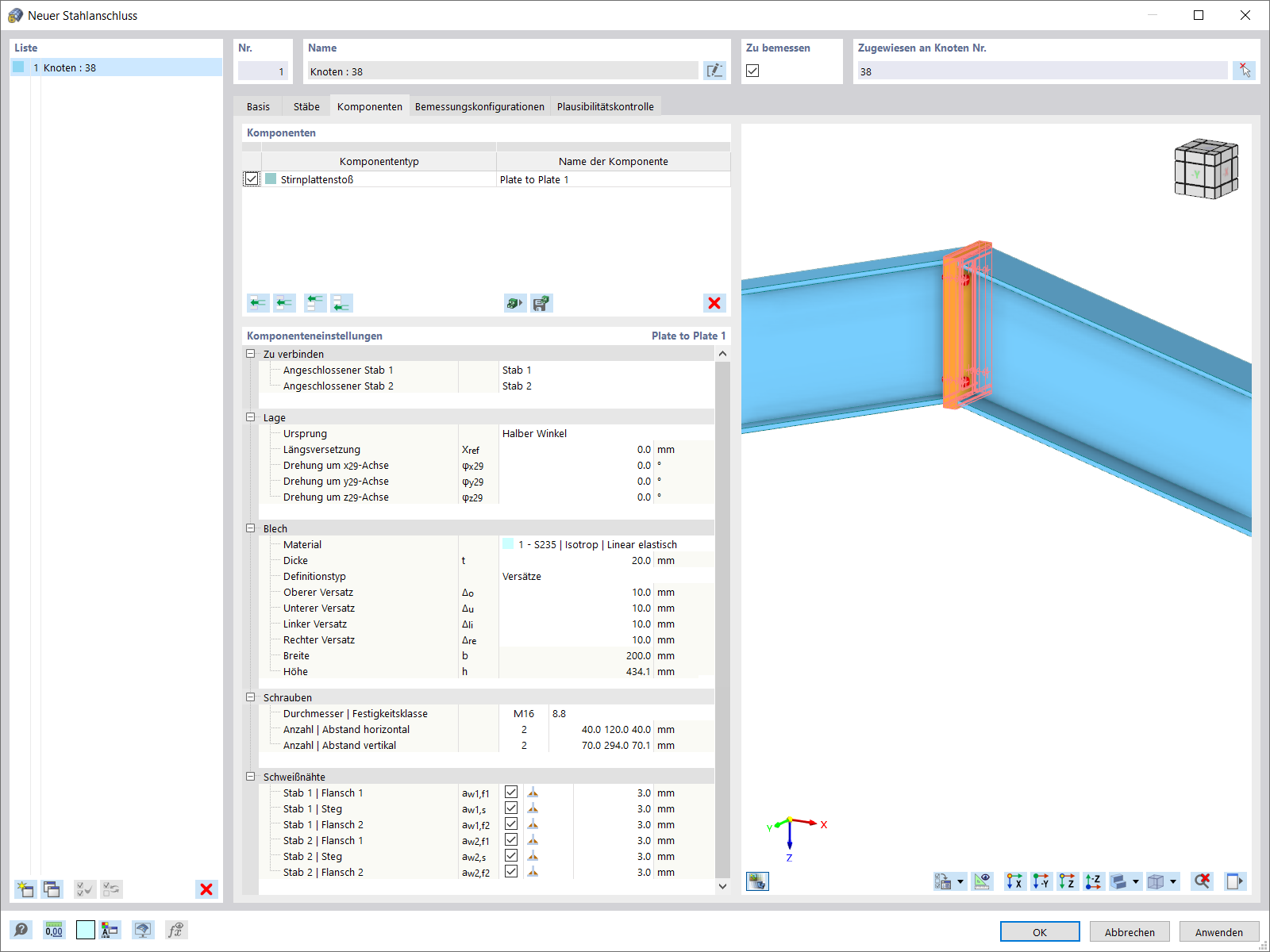This screenshot has width=1270, height=952.
Task: Open the wireframe cube dropdown arrow
Action: [x=1173, y=881]
